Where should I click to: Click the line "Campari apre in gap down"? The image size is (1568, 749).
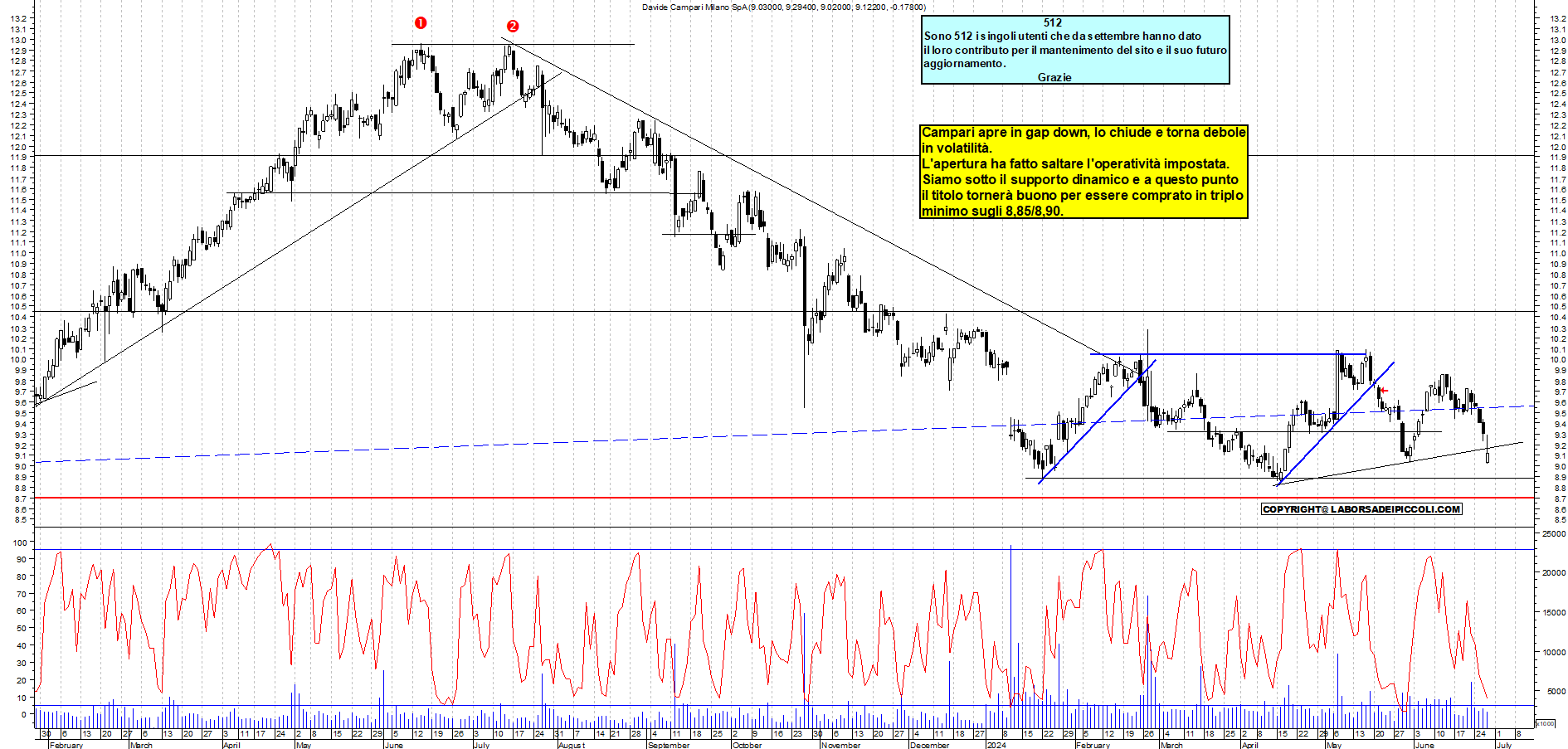(1083, 132)
